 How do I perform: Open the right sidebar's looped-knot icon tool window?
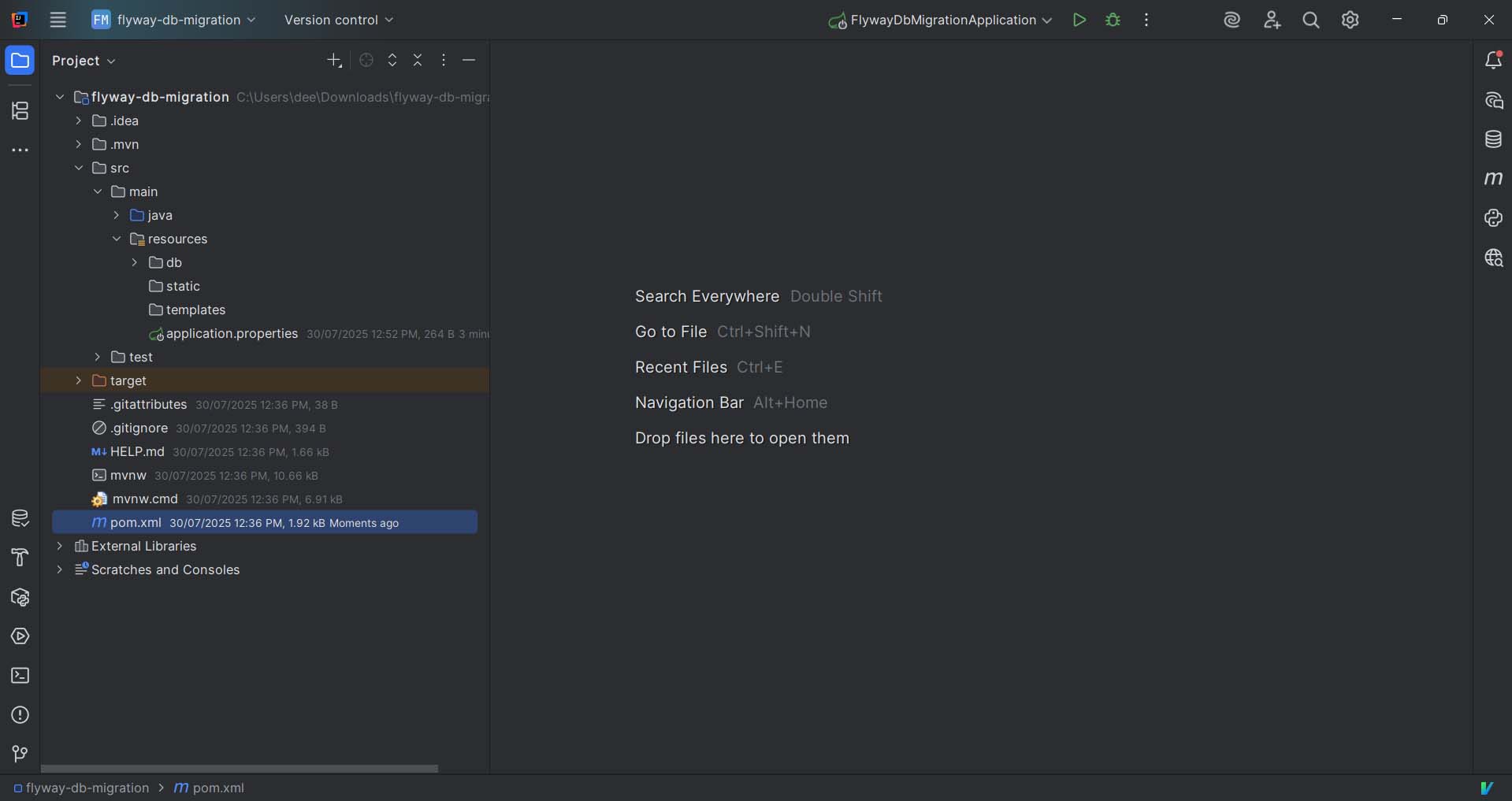(1493, 218)
